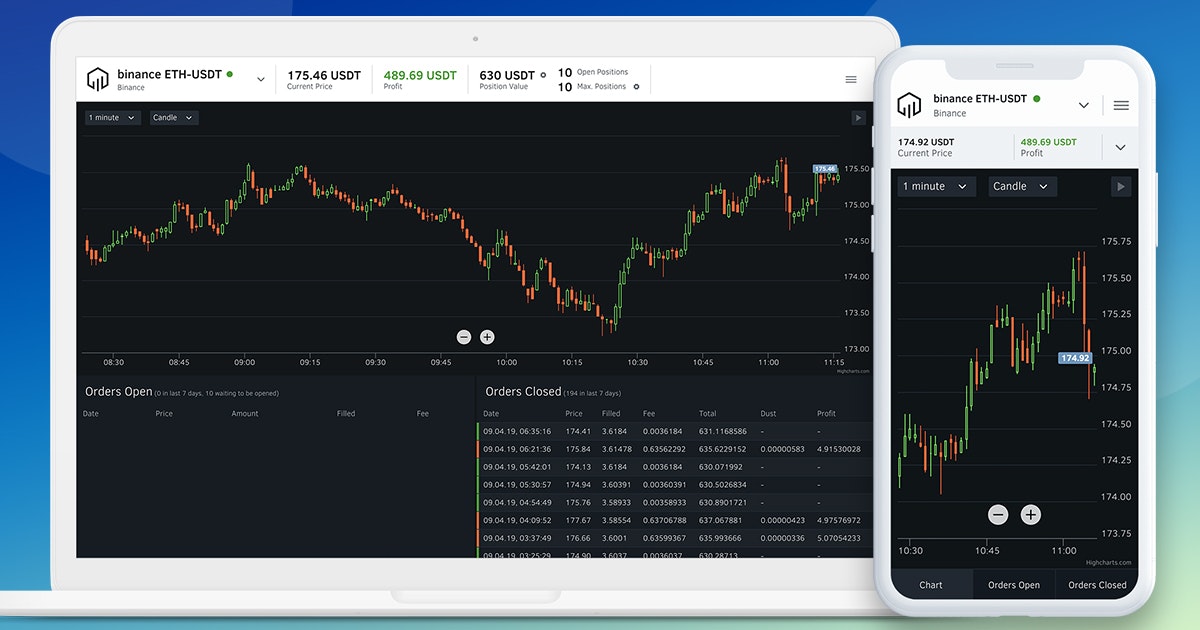Click the green status dot beside binance ETH-USDT on laptop

point(229,74)
